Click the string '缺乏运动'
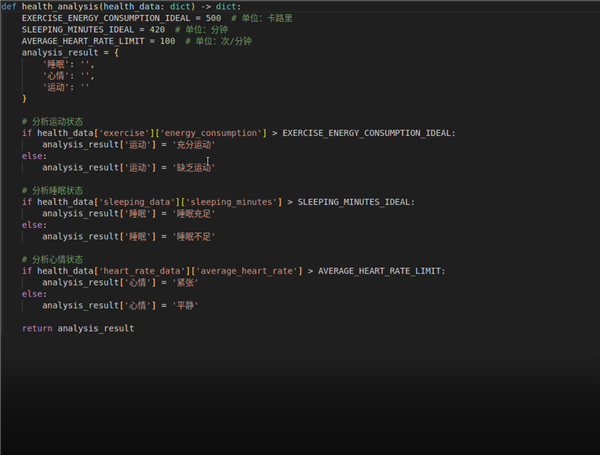This screenshot has height=455, width=600. [194, 167]
